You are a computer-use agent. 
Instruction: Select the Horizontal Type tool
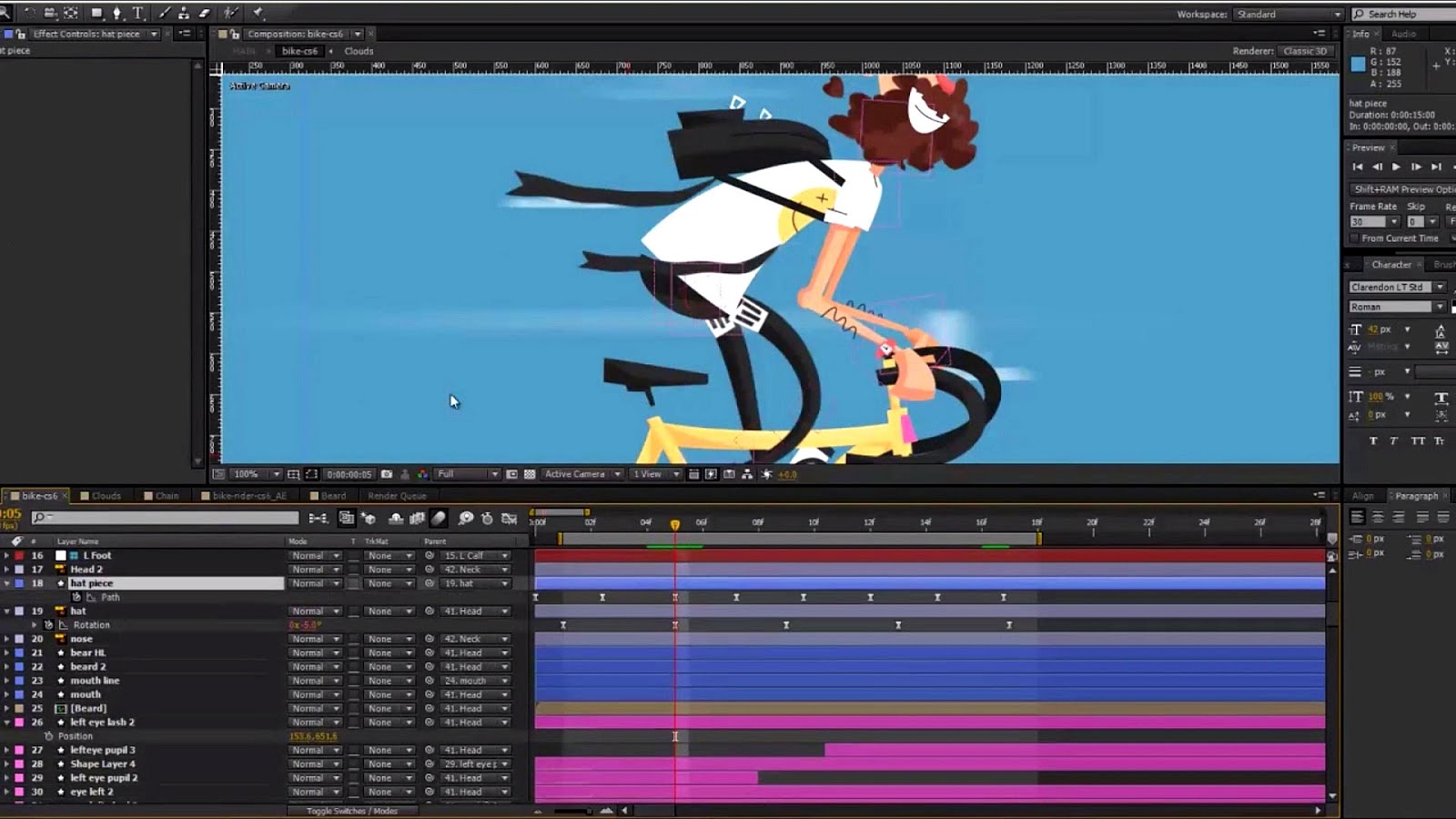[x=138, y=14]
